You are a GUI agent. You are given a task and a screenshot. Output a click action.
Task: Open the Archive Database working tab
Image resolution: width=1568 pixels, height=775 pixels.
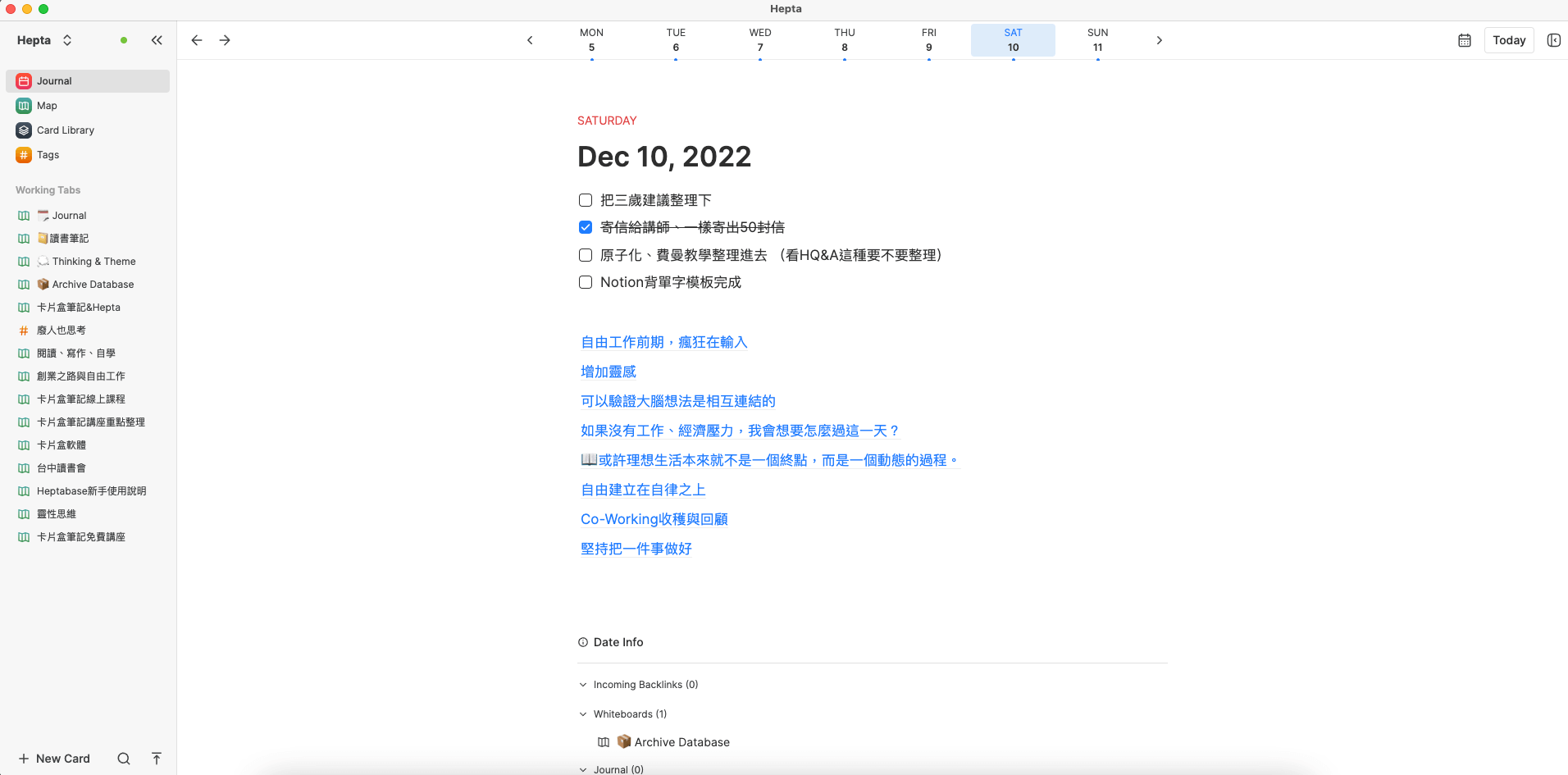(x=93, y=284)
